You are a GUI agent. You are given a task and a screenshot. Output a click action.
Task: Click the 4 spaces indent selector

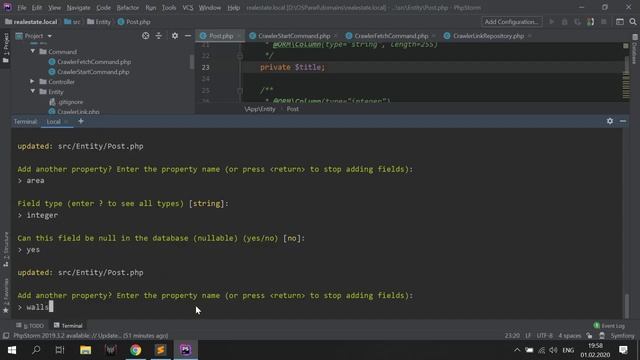click(x=569, y=336)
